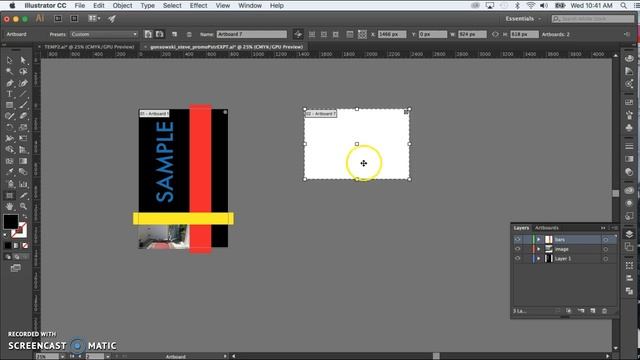Open the Object menu
The height and width of the screenshot is (360, 640).
point(122,6)
